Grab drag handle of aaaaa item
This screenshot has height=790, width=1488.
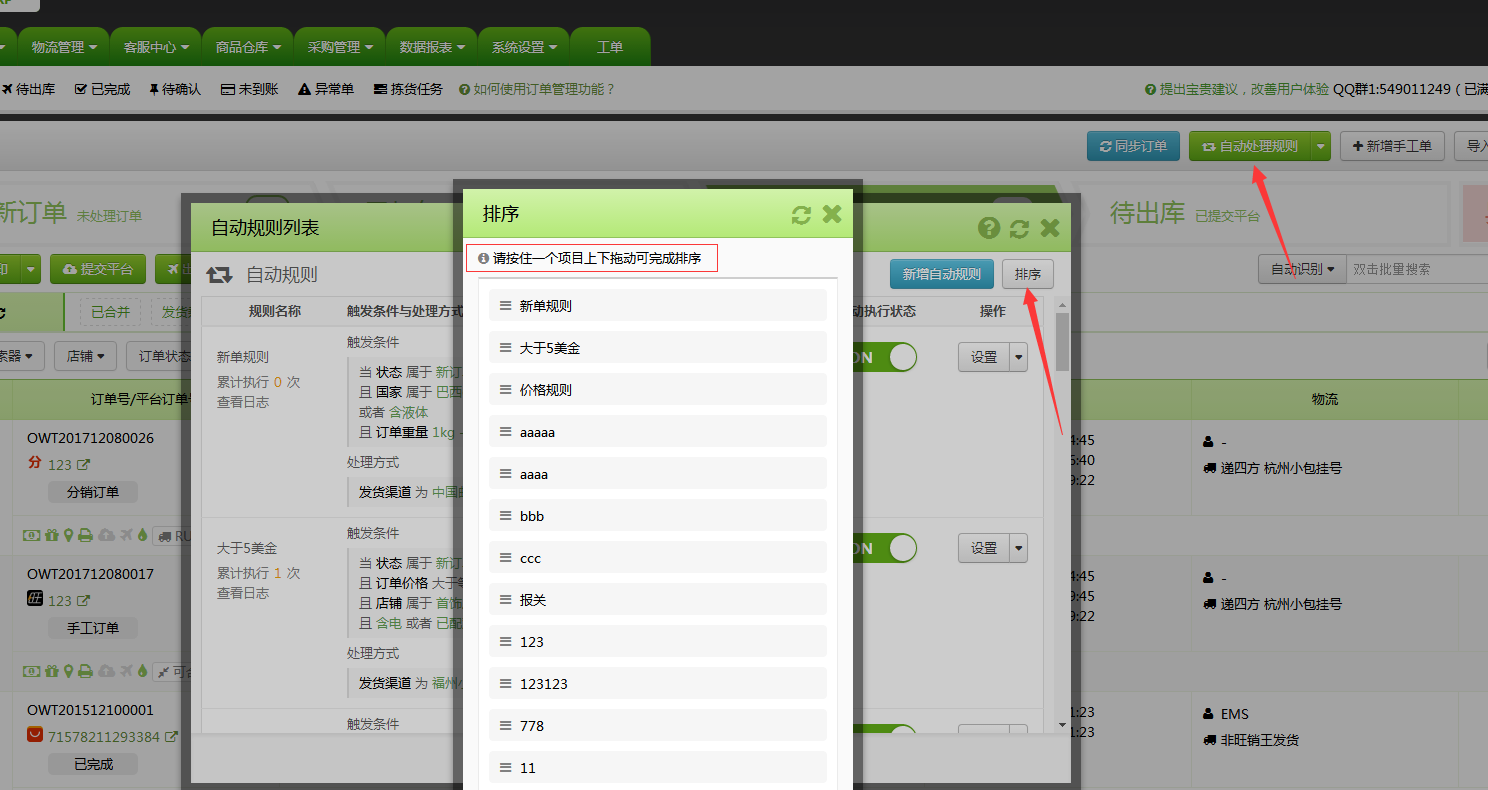tap(506, 432)
